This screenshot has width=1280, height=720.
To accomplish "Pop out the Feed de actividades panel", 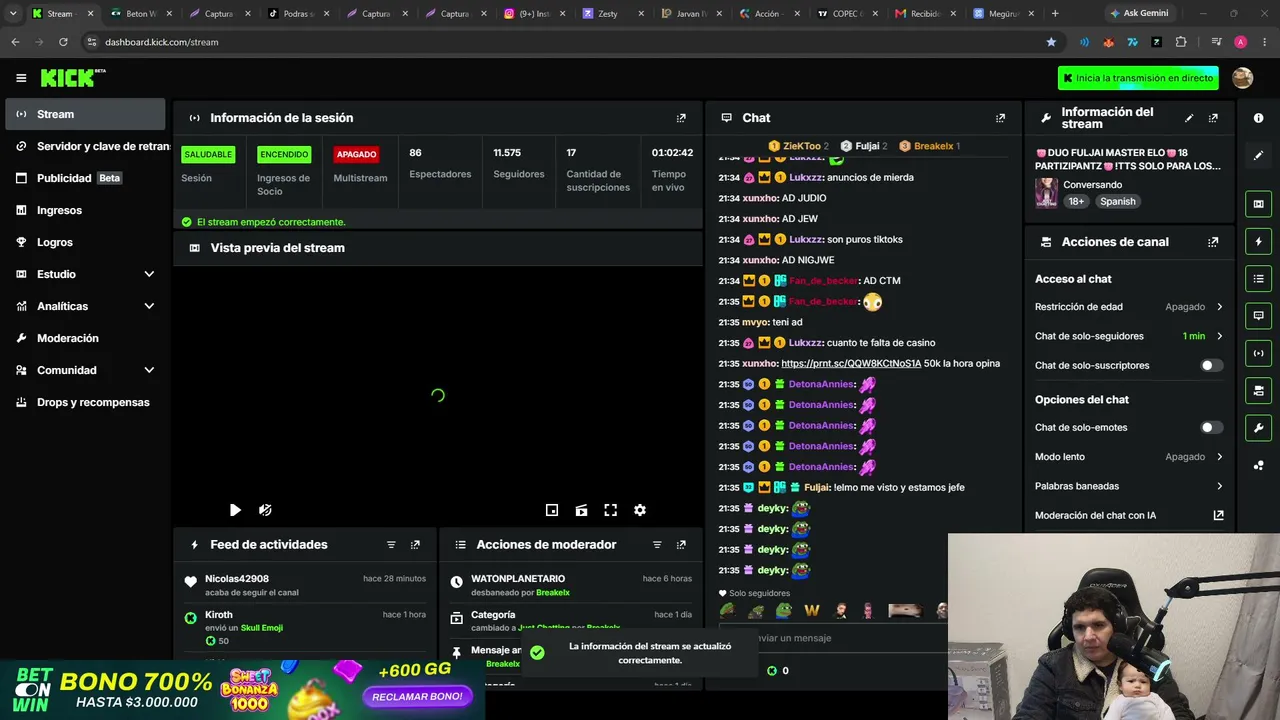I will (415, 545).
